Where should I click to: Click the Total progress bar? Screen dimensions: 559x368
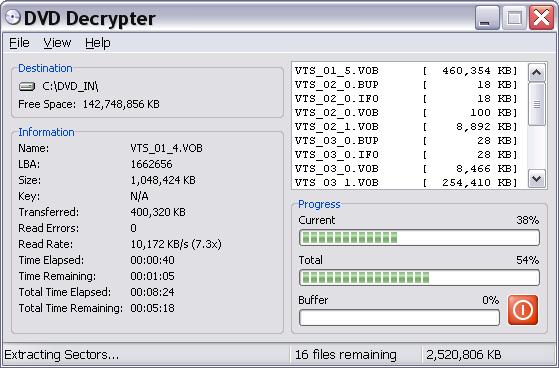click(x=419, y=277)
